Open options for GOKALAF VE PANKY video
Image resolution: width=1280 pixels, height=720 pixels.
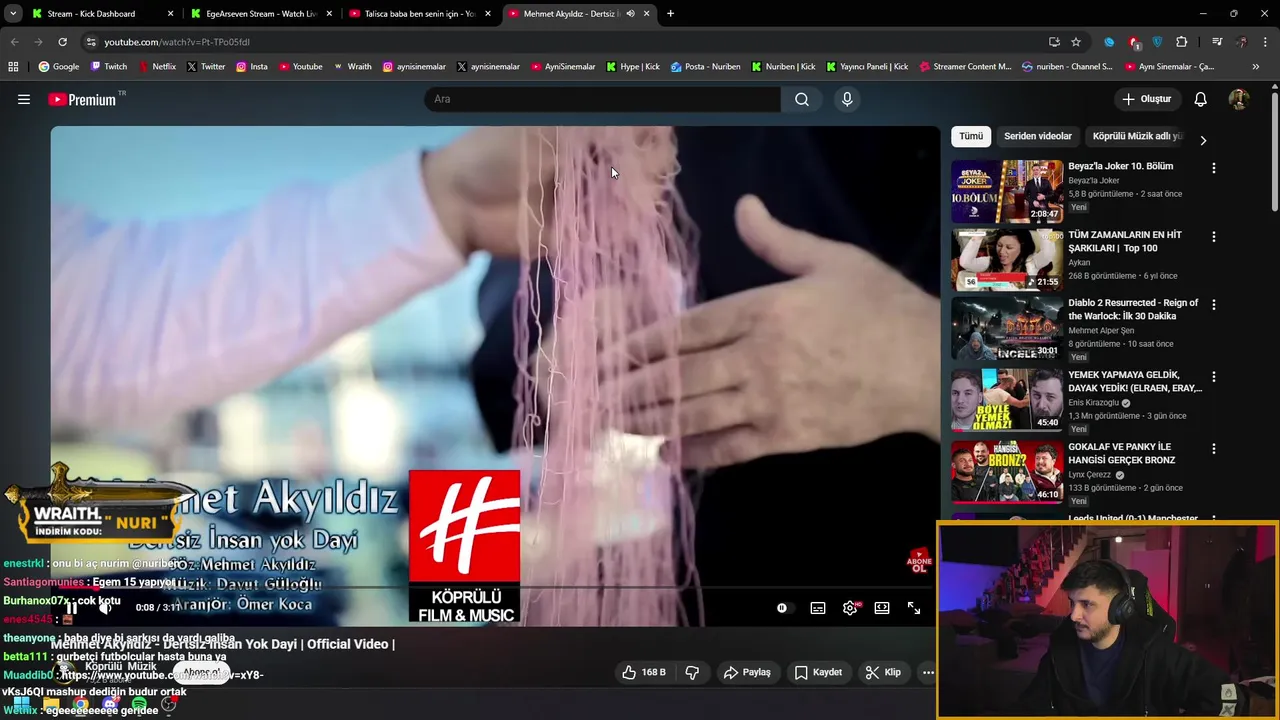[x=1214, y=449]
